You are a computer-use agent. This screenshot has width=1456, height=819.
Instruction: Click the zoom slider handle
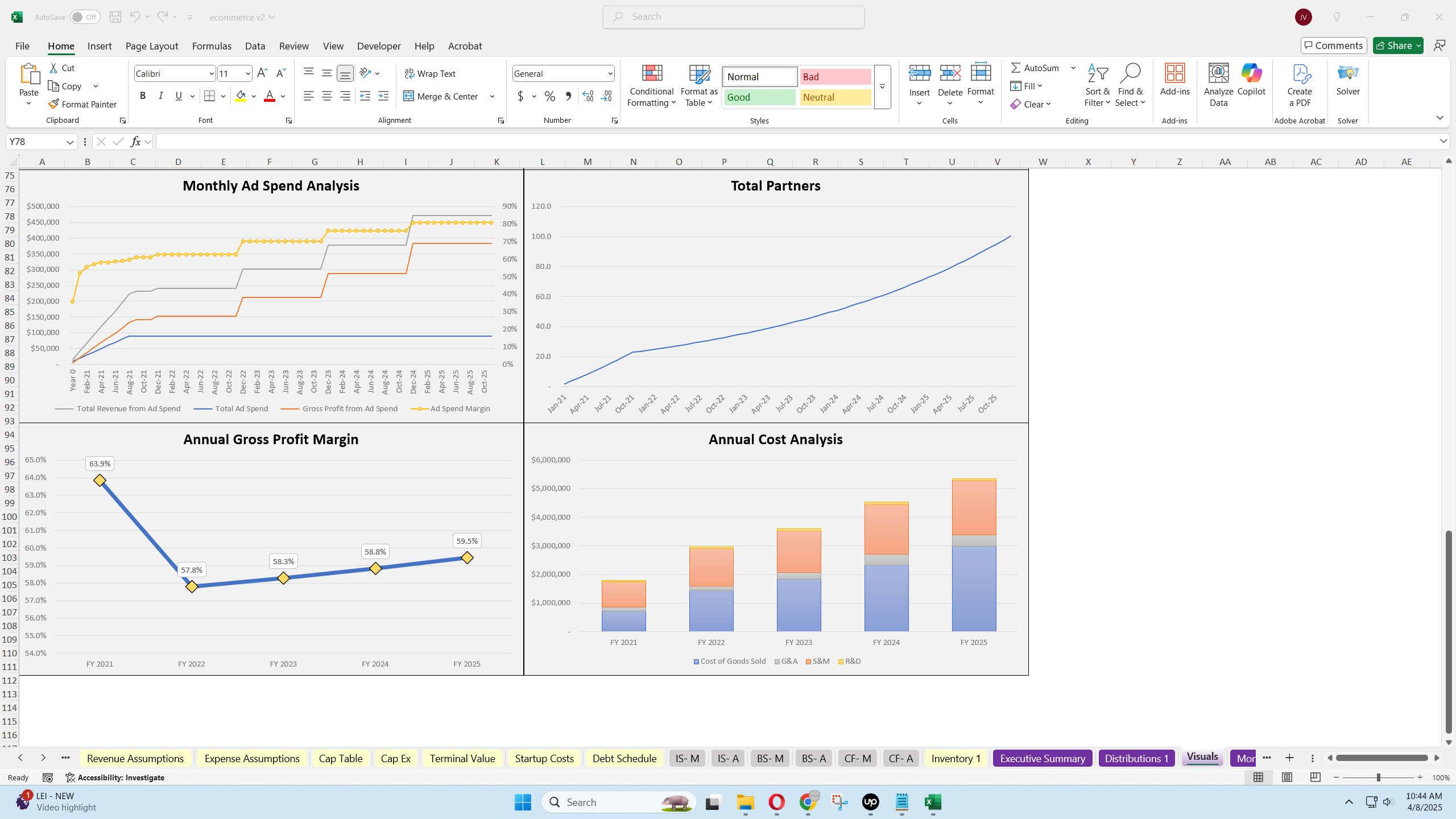[1378, 777]
